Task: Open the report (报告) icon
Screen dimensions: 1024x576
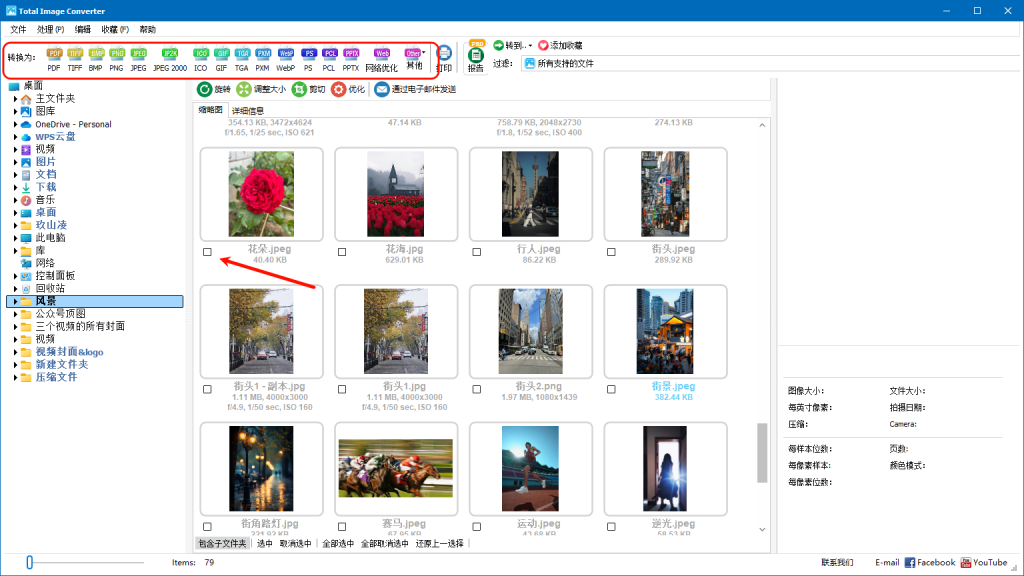Action: point(476,56)
